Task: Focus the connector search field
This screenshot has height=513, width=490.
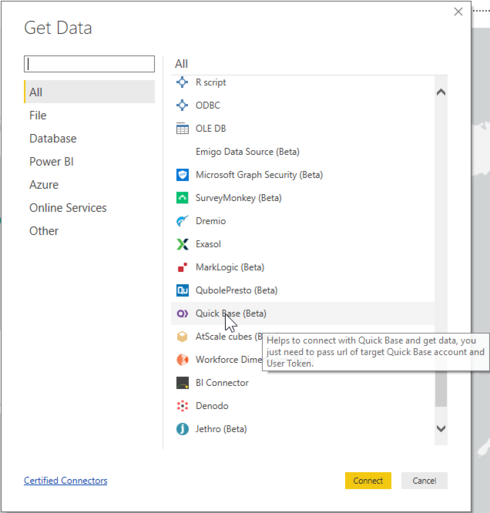Action: (x=89, y=64)
